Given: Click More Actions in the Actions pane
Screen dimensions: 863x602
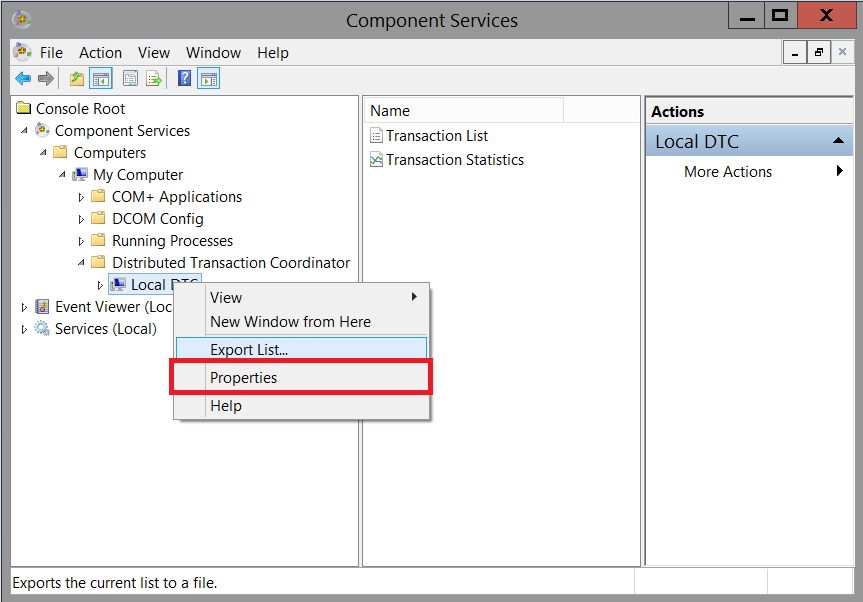Looking at the screenshot, I should coord(727,171).
